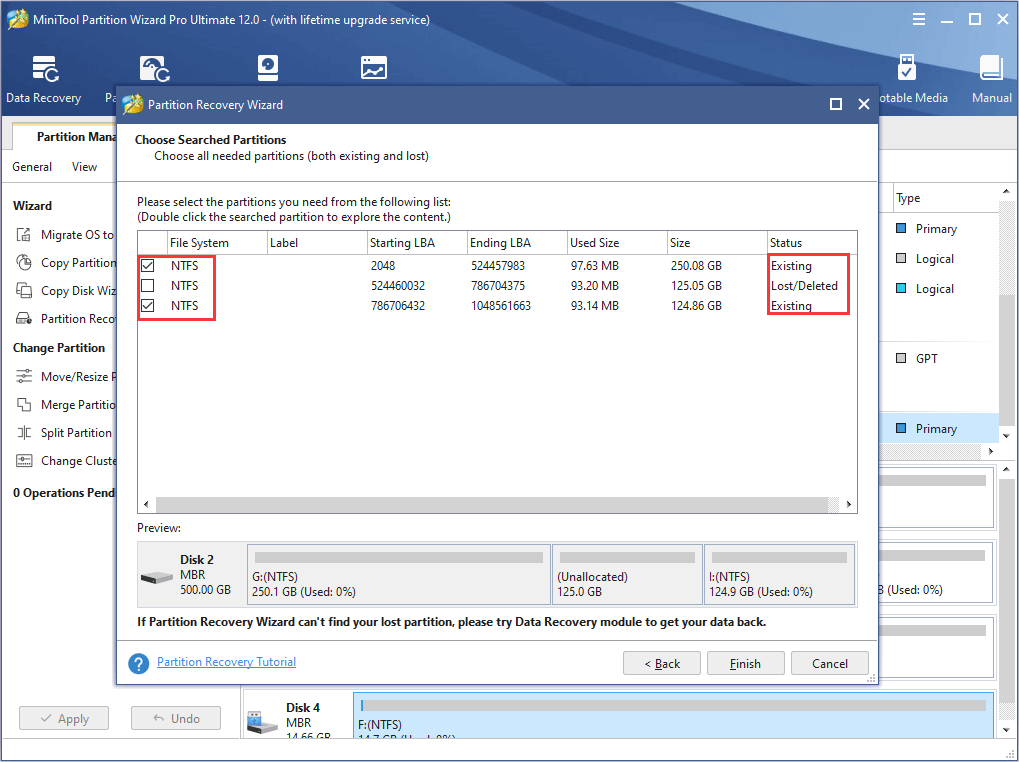1019x762 pixels.
Task: Select the Unallocated 125.0 GB block
Action: (628, 575)
